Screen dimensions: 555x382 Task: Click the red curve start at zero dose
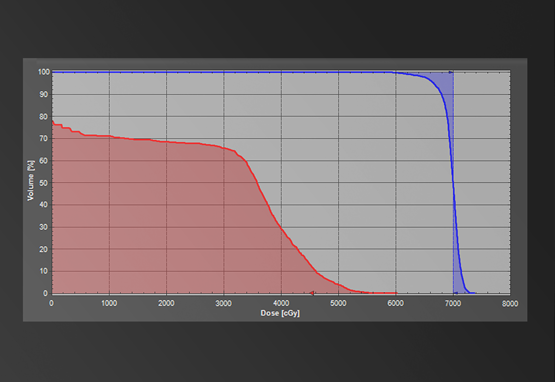point(53,121)
